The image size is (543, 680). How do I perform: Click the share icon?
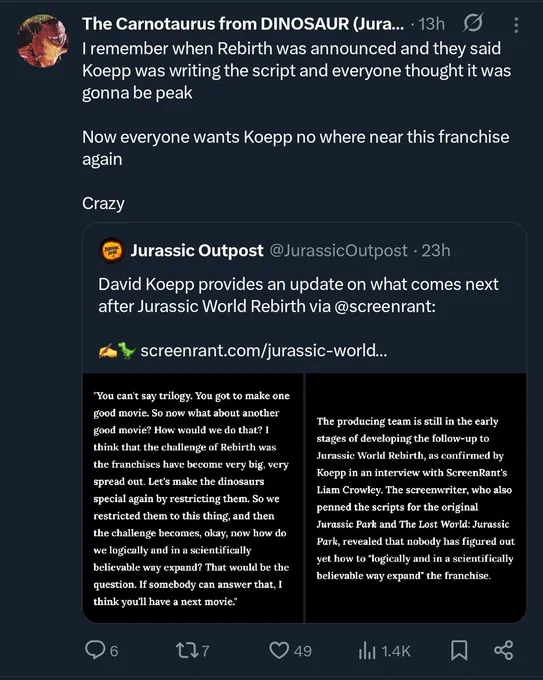(504, 650)
